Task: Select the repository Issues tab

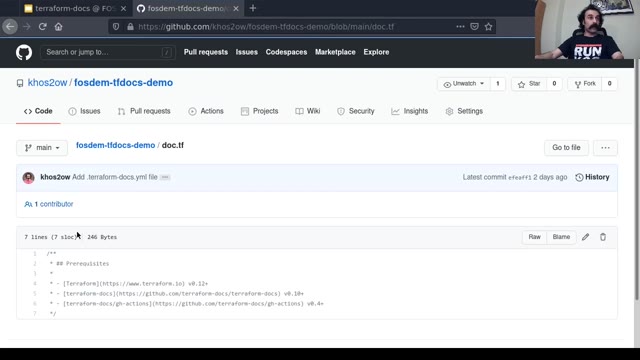Action: (x=84, y=111)
